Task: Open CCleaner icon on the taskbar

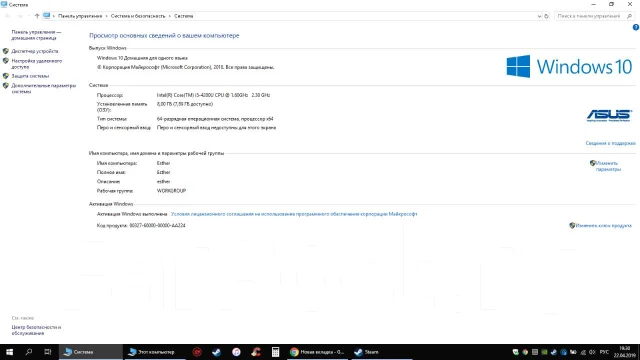Action: point(256,352)
